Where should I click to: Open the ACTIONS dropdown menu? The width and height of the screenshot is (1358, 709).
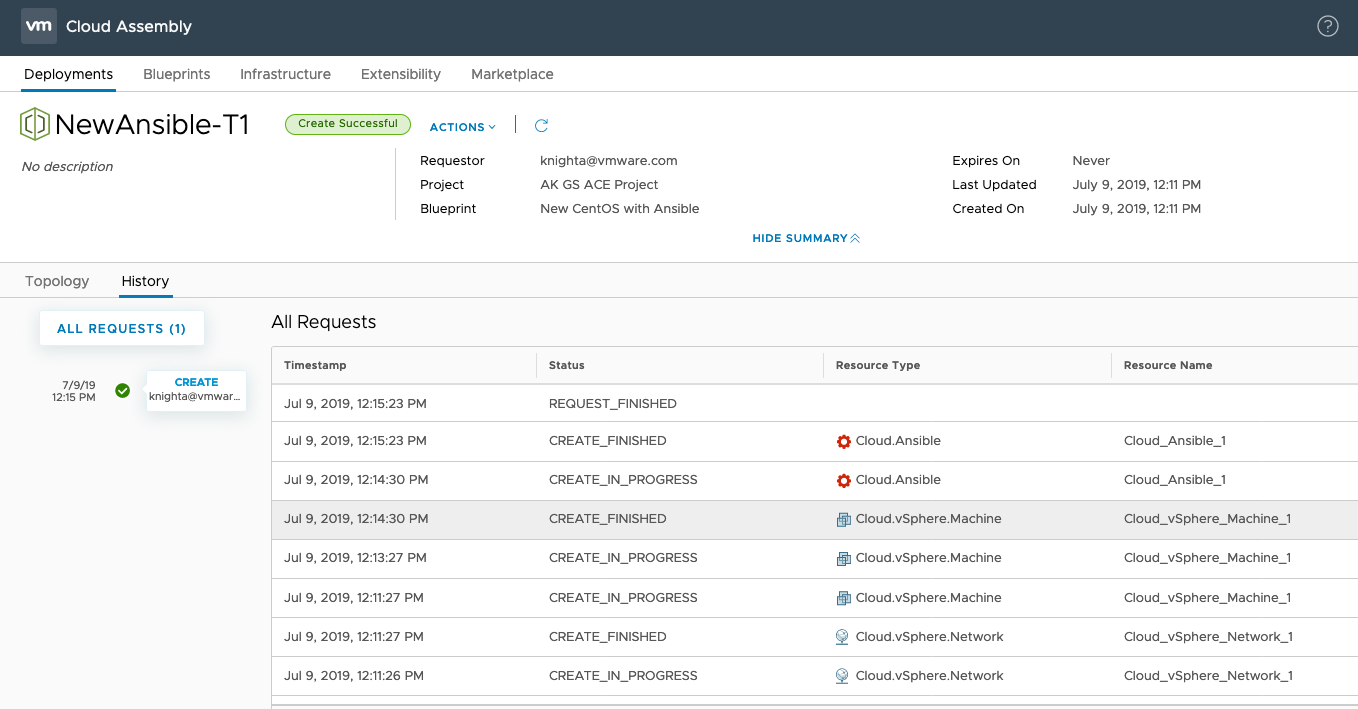(x=462, y=127)
